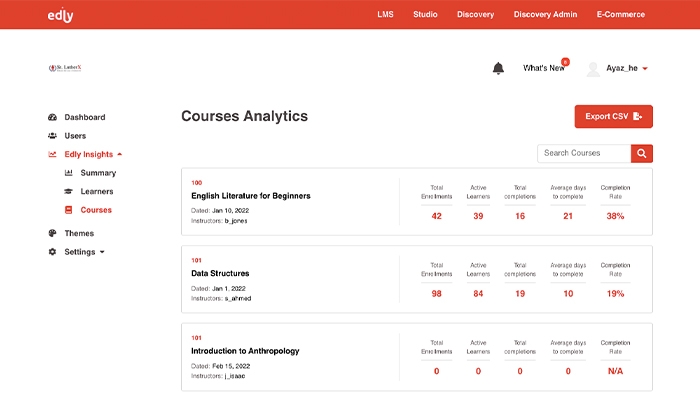This screenshot has width=700, height=400.
Task: Click the user avatar icon
Action: point(593,69)
